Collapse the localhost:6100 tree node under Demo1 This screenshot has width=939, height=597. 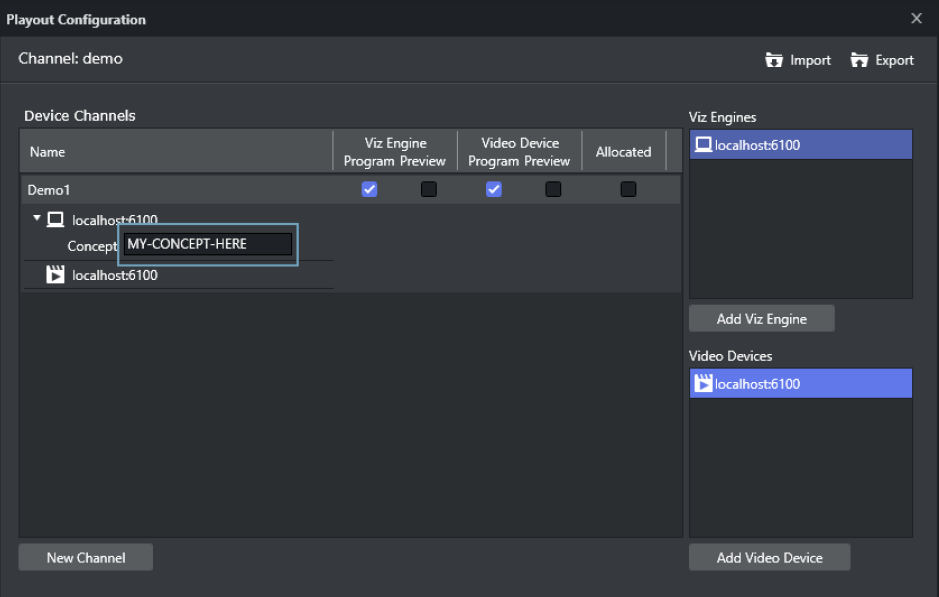pyautogui.click(x=37, y=219)
